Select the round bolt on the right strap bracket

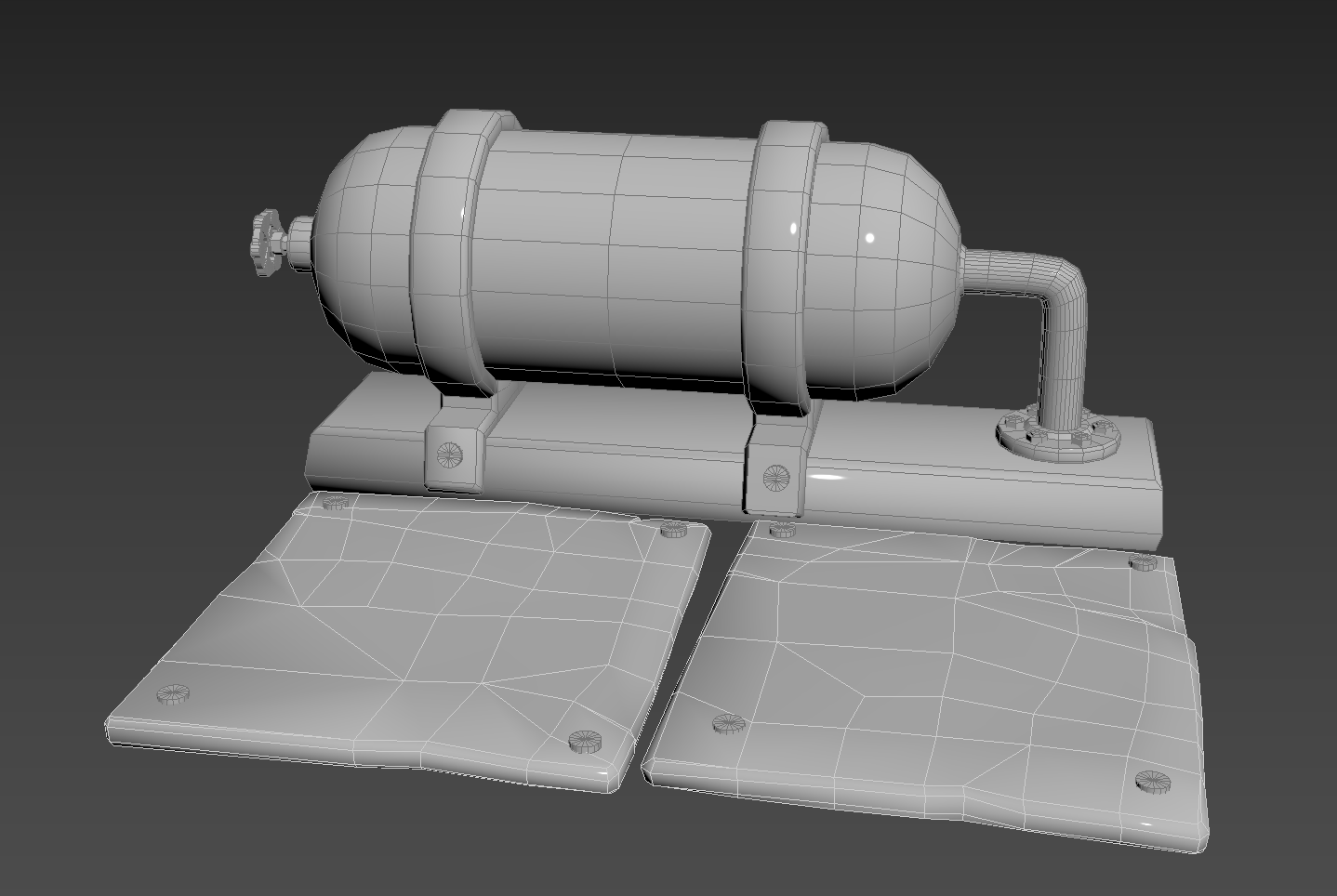coord(774,479)
